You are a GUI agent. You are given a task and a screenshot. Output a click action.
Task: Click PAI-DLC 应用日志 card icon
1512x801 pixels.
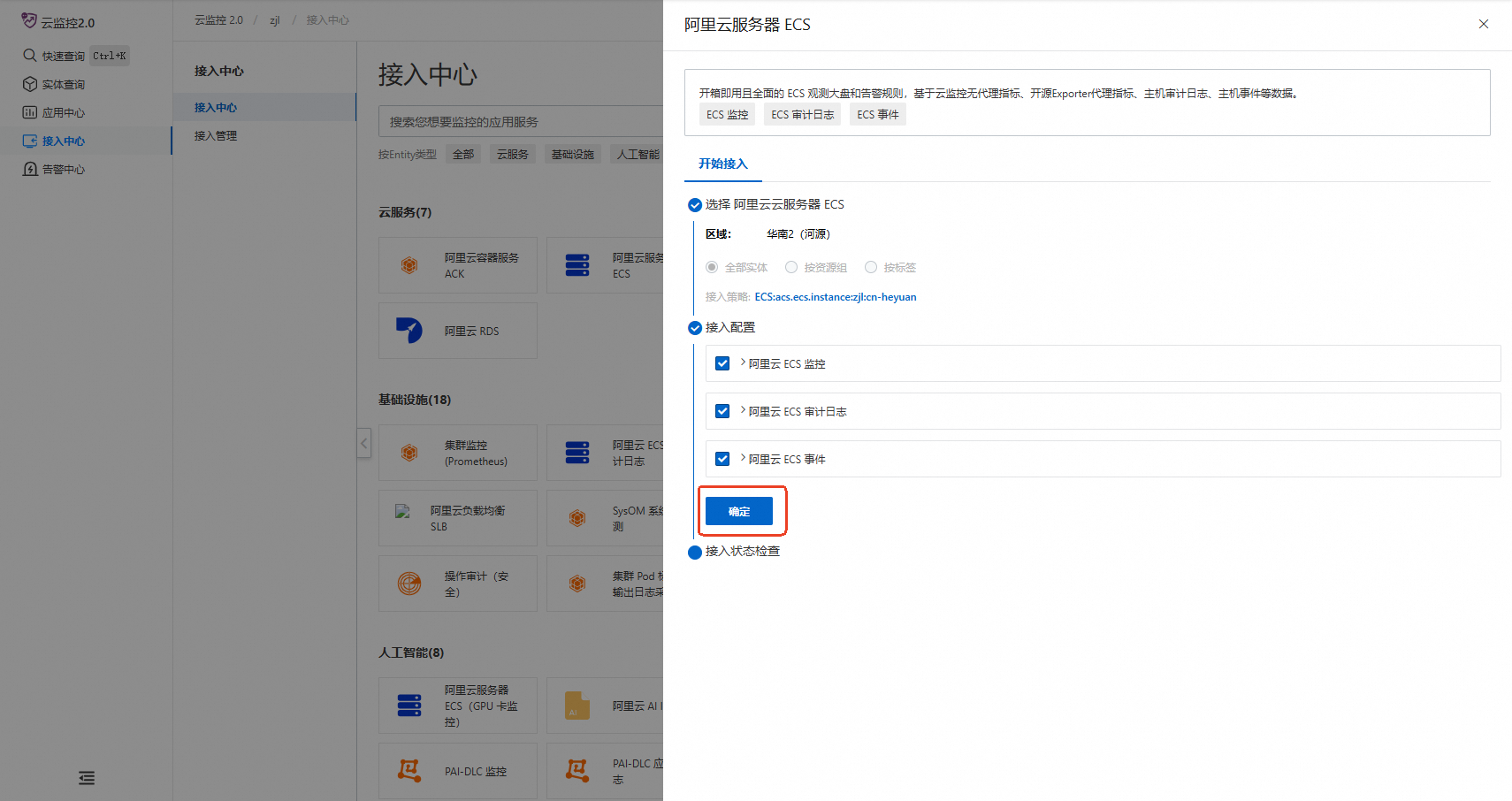click(577, 771)
